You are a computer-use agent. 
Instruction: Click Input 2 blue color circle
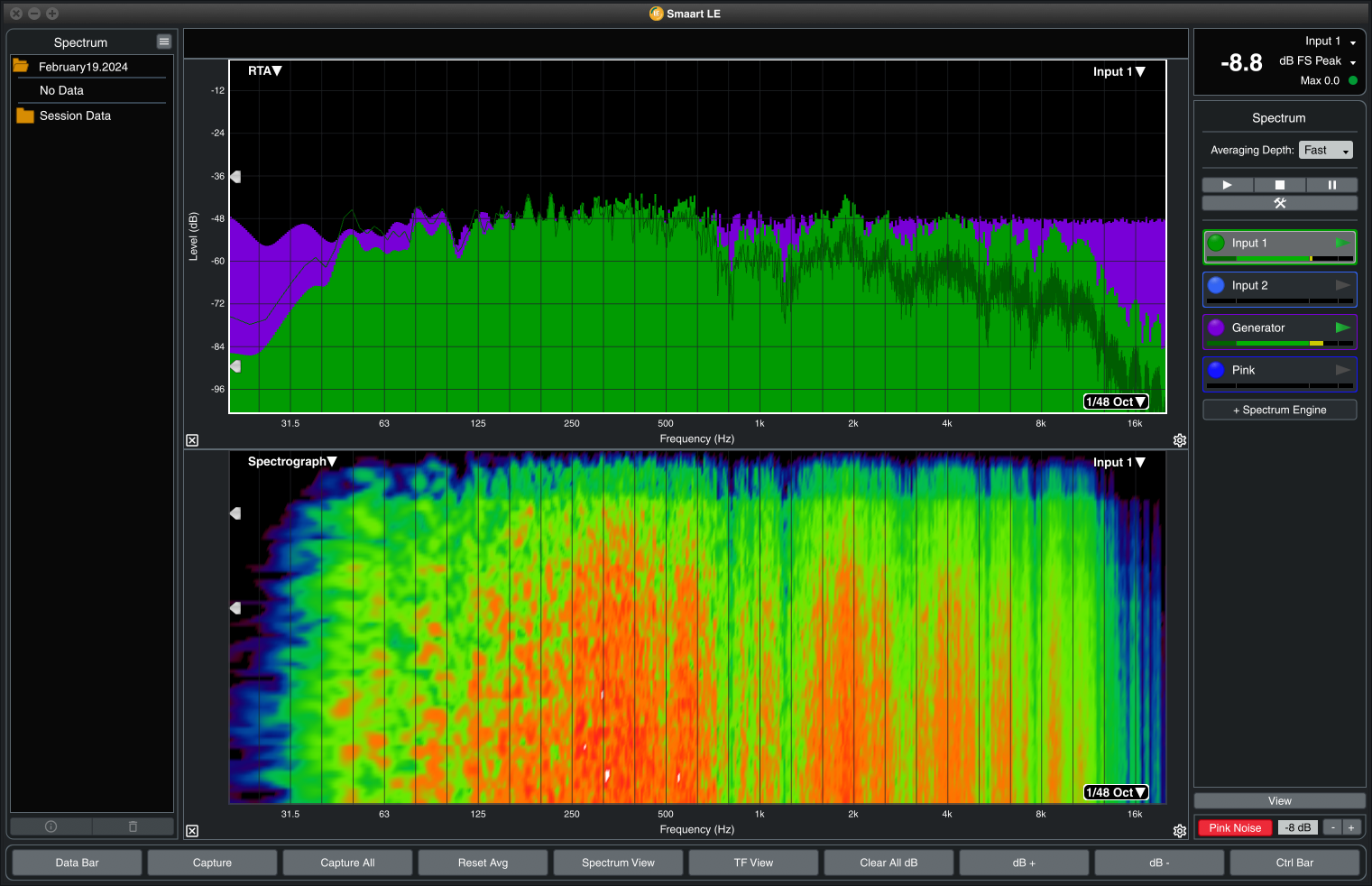pyautogui.click(x=1216, y=285)
